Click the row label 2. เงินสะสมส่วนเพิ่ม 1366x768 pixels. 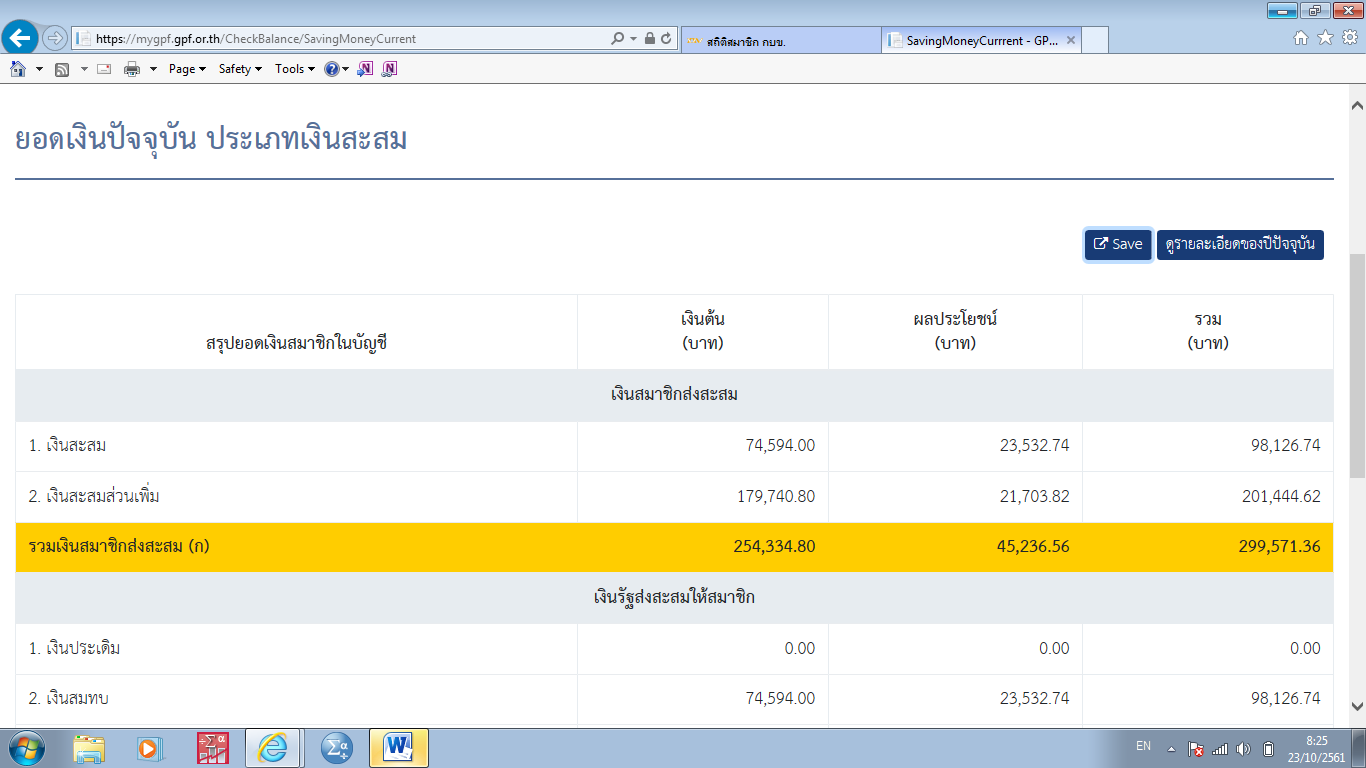click(x=94, y=496)
